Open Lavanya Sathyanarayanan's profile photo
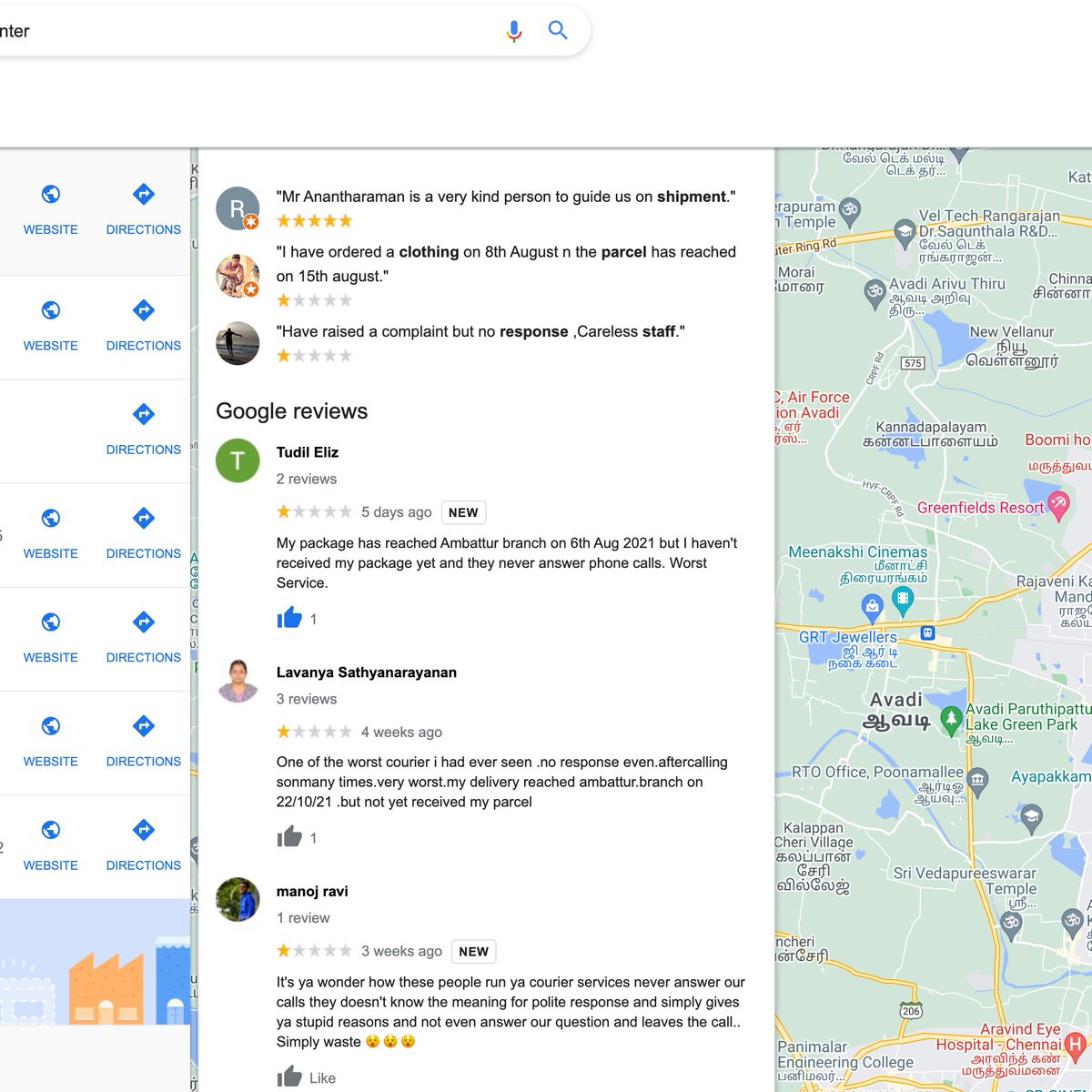This screenshot has height=1092, width=1092. (238, 681)
